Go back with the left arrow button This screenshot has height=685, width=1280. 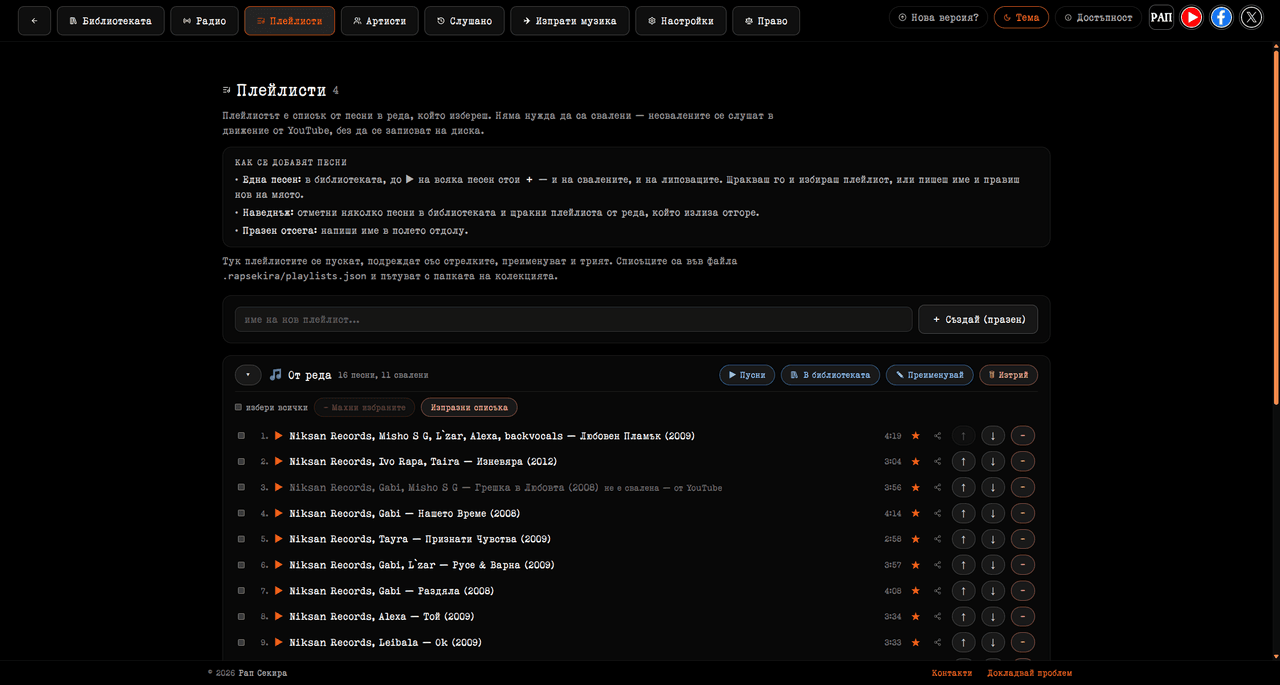click(34, 21)
